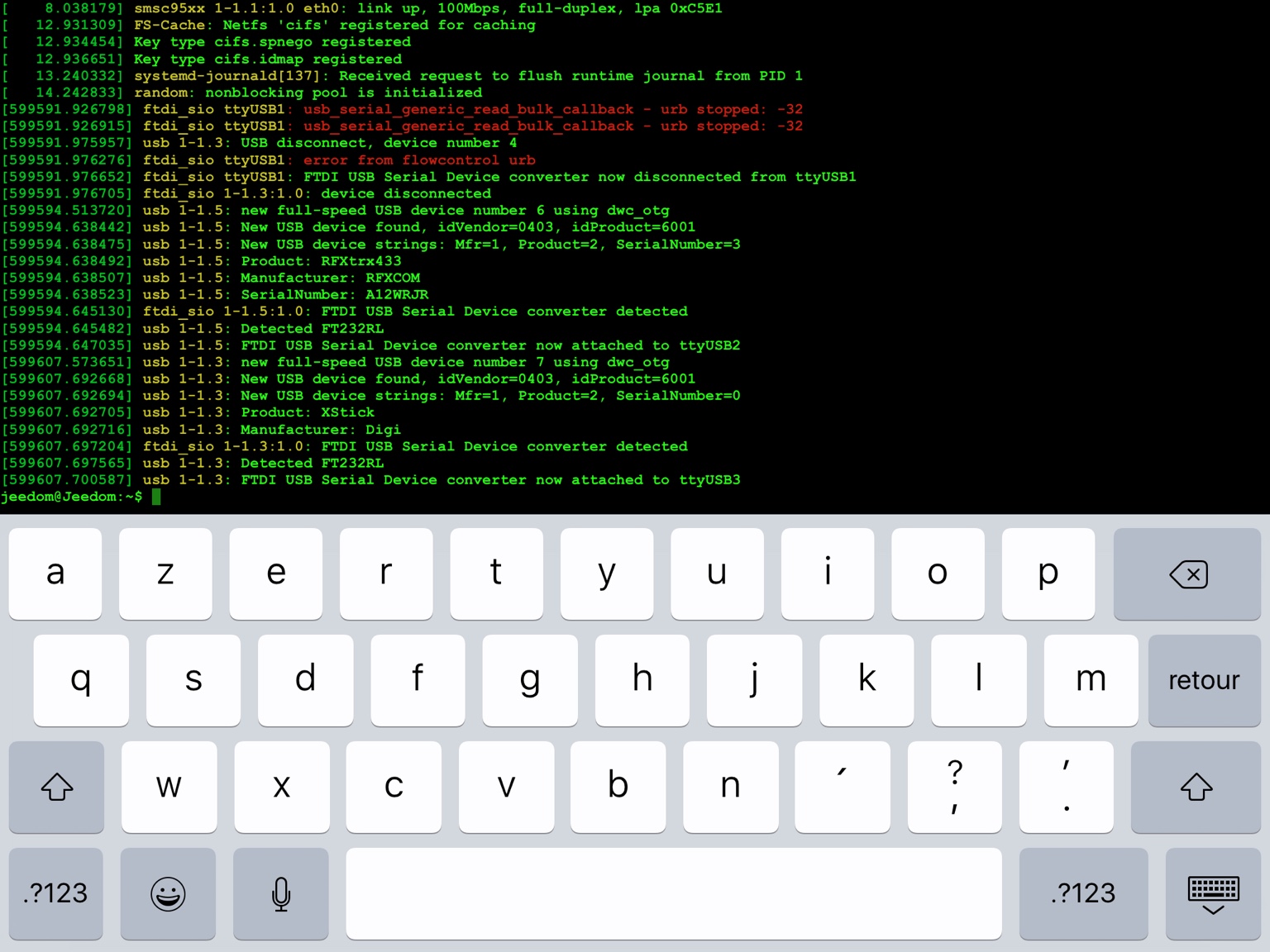Tap the right .?123 key
The width and height of the screenshot is (1270, 952).
pos(1083,893)
